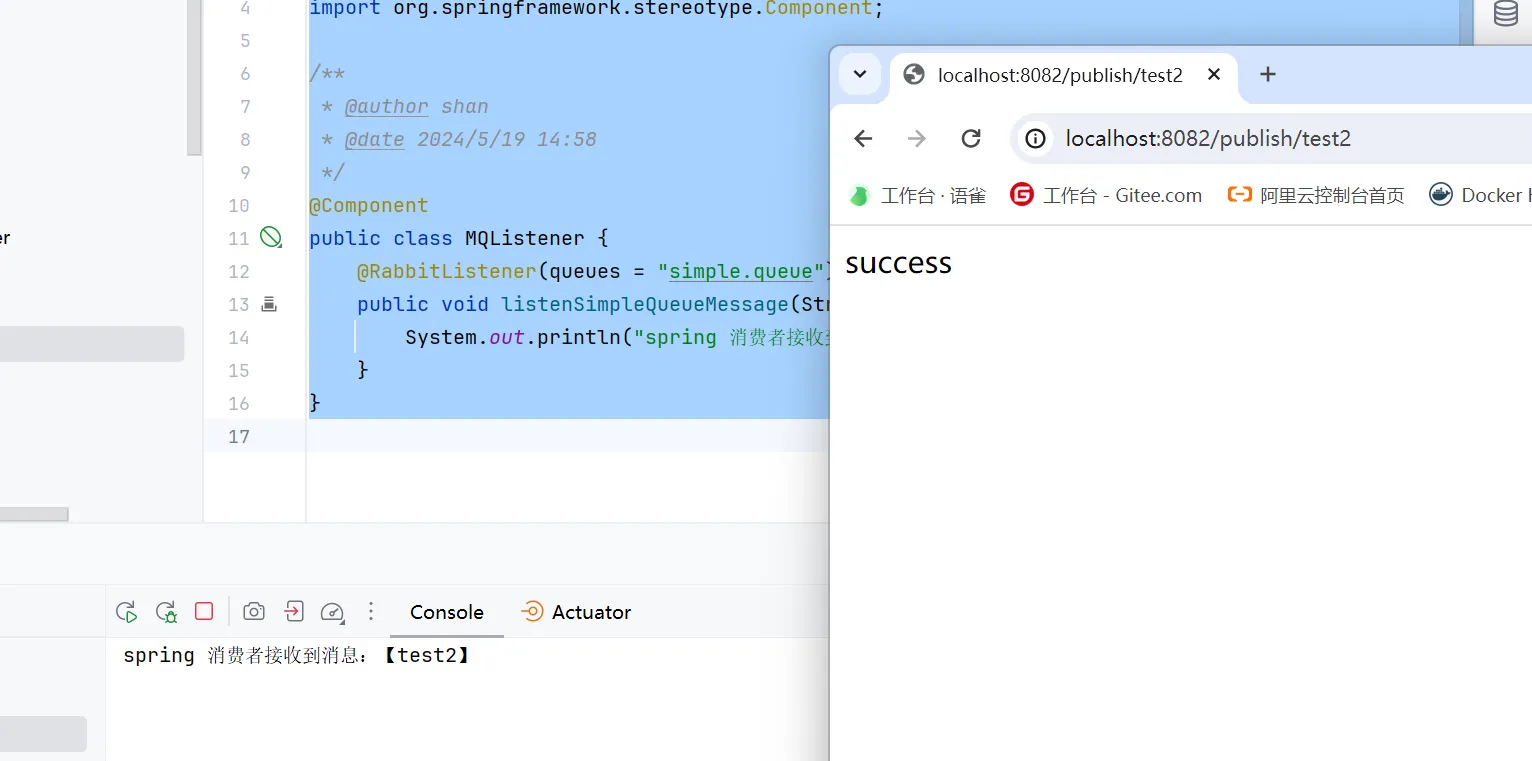The height and width of the screenshot is (761, 1532).
Task: Click the console output line with test2
Action: pos(296,656)
